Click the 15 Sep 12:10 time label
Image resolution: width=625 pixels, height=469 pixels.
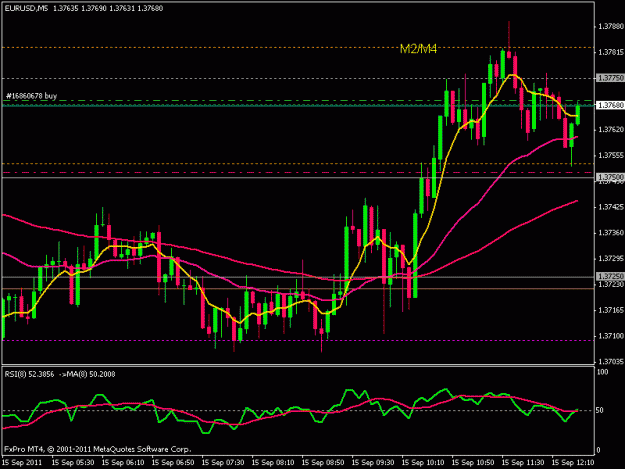point(573,463)
